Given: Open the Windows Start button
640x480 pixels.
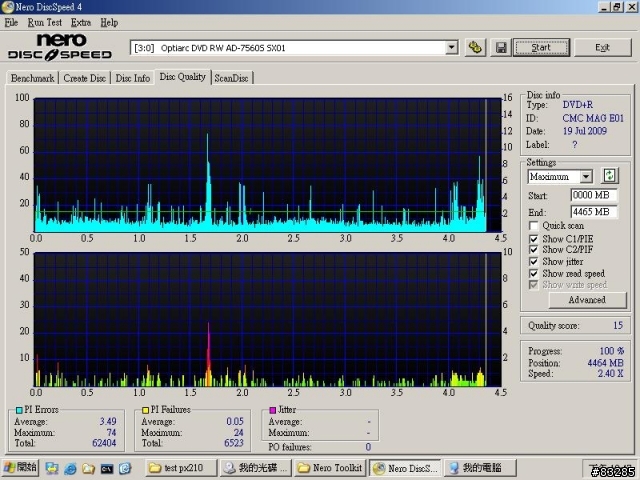Looking at the screenshot, I should [x=20, y=467].
